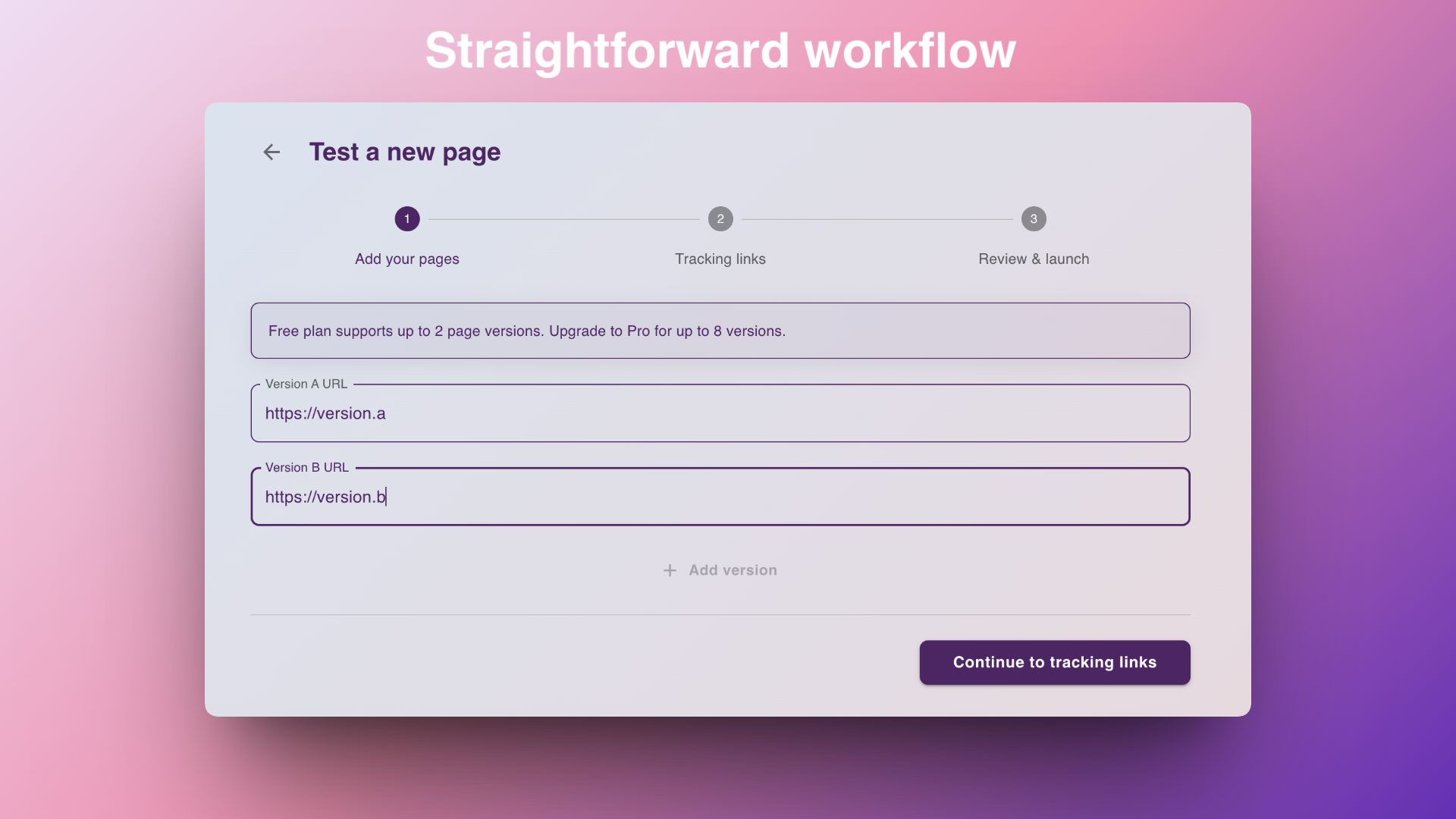
Task: Click Continue to tracking links
Action: point(1054,662)
